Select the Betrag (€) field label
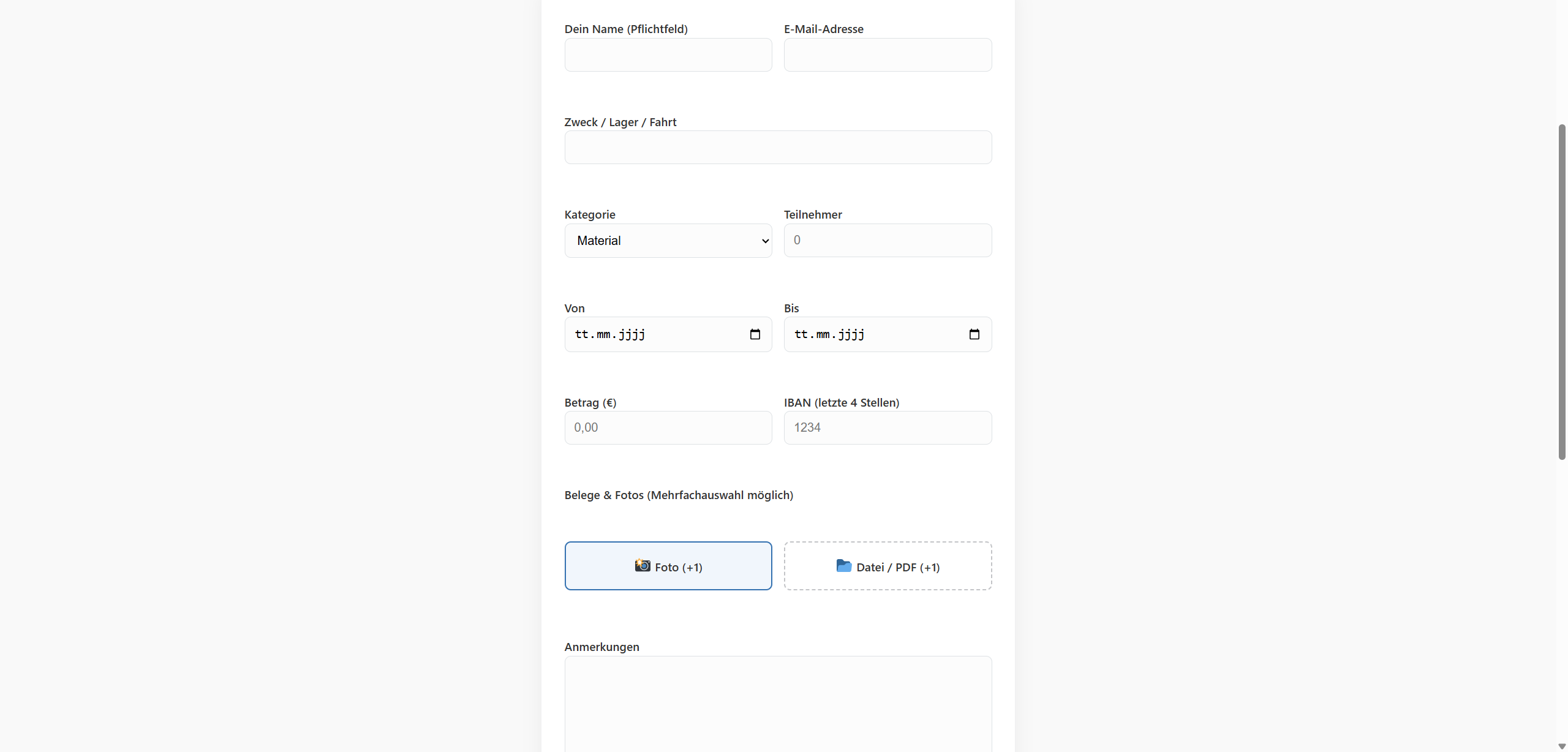This screenshot has height=752, width=1568. 590,402
